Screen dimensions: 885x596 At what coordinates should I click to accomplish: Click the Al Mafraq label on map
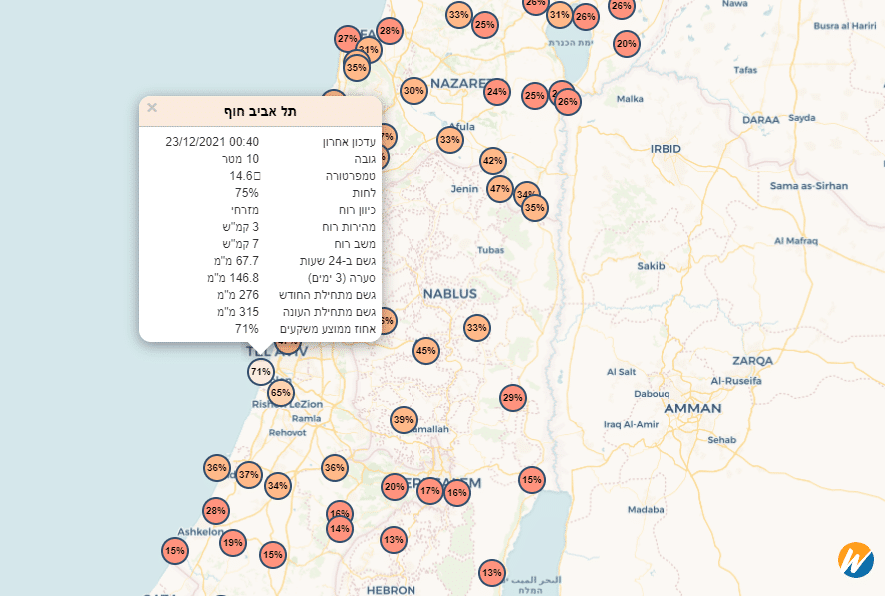[796, 241]
